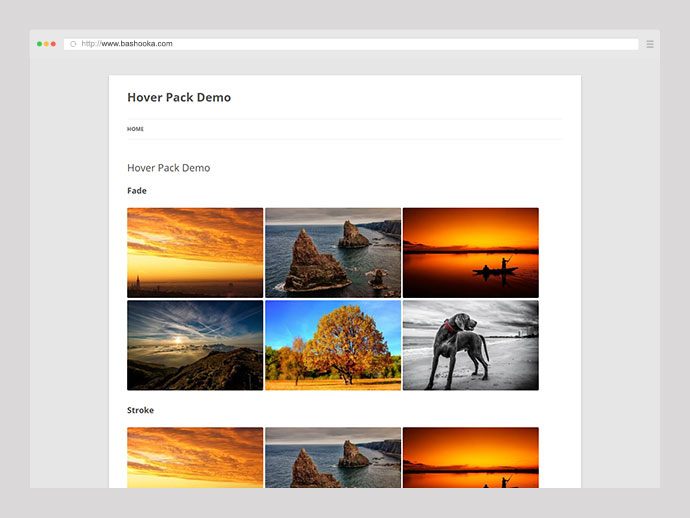
Task: Click the reload icon in address bar
Action: pyautogui.click(x=73, y=44)
